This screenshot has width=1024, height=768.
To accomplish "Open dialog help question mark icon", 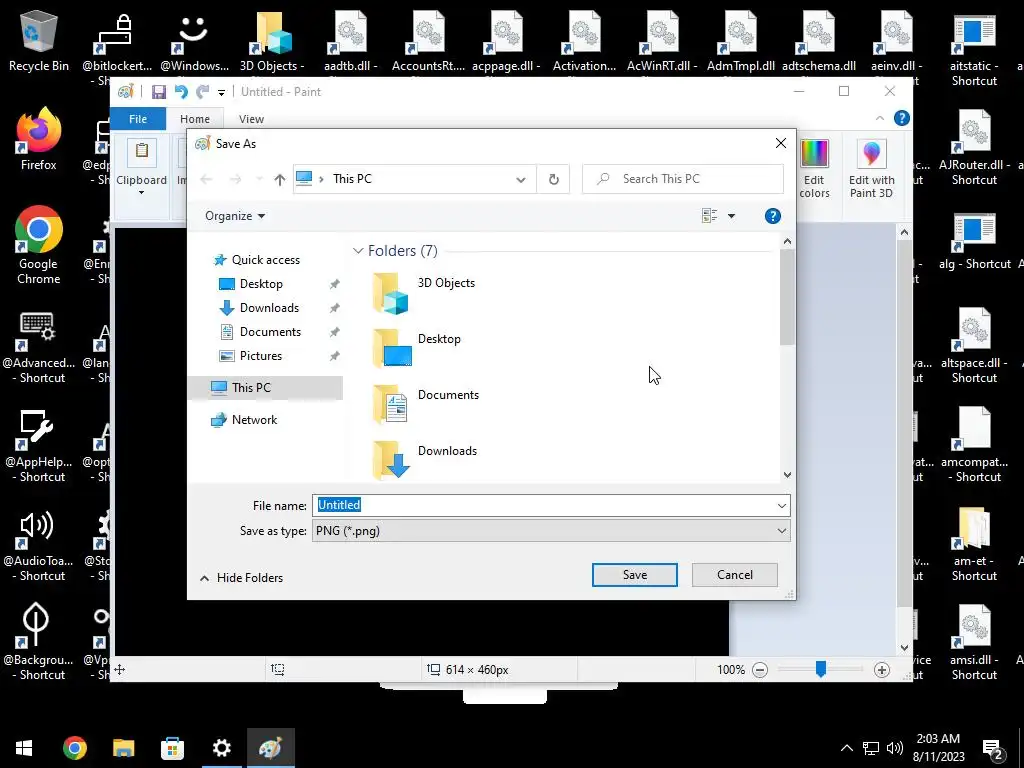I will (x=773, y=216).
